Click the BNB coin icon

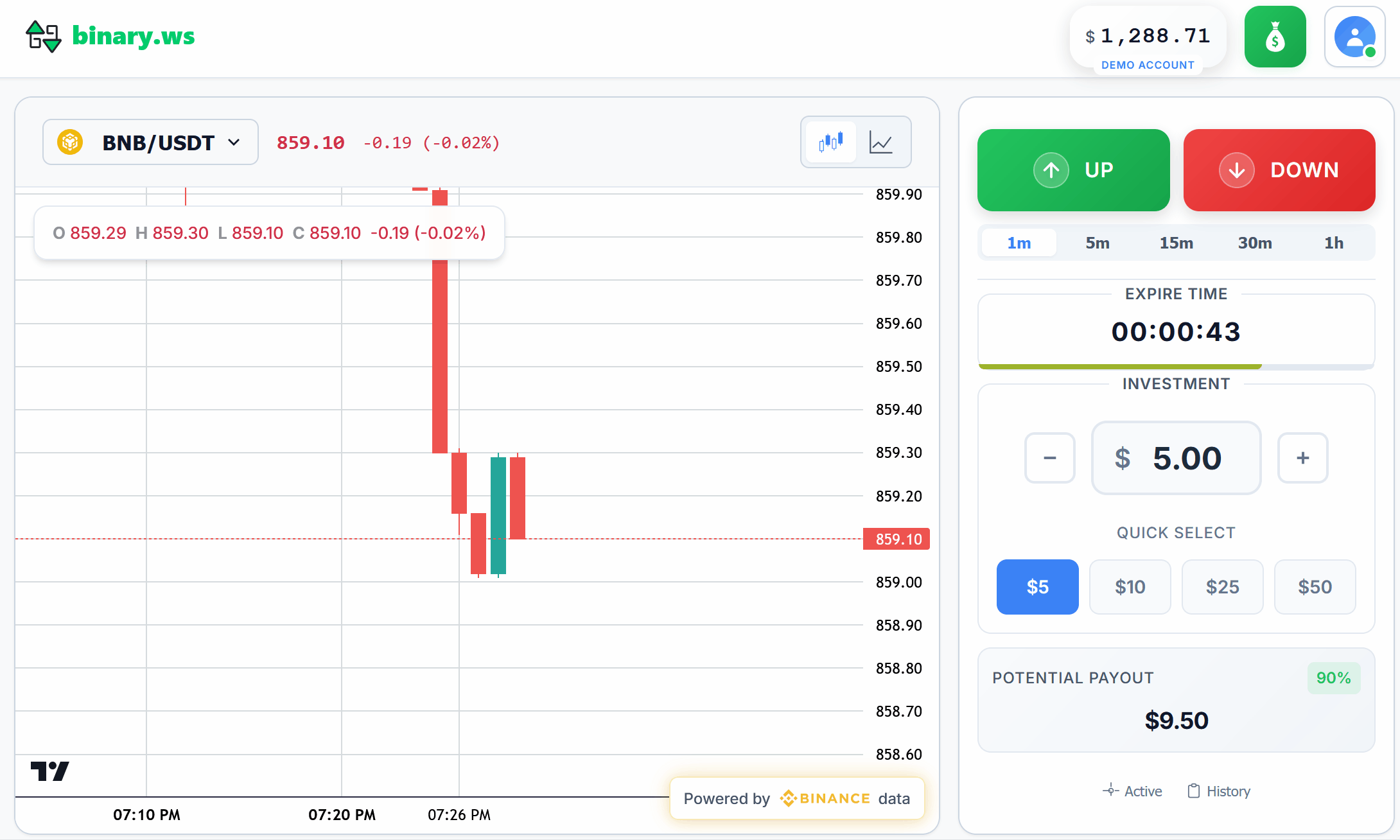71,142
